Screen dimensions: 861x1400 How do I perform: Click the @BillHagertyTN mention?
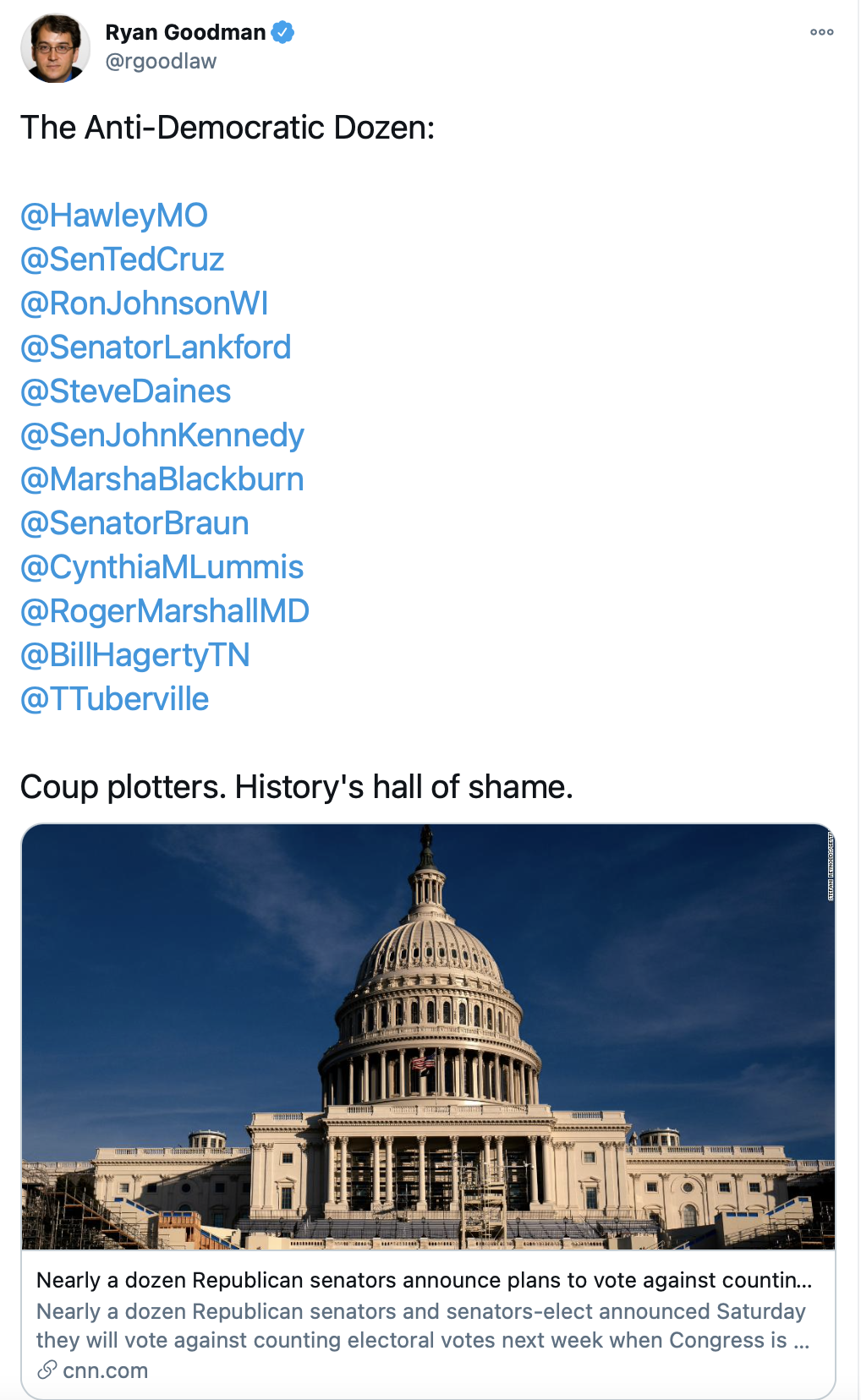(x=135, y=655)
